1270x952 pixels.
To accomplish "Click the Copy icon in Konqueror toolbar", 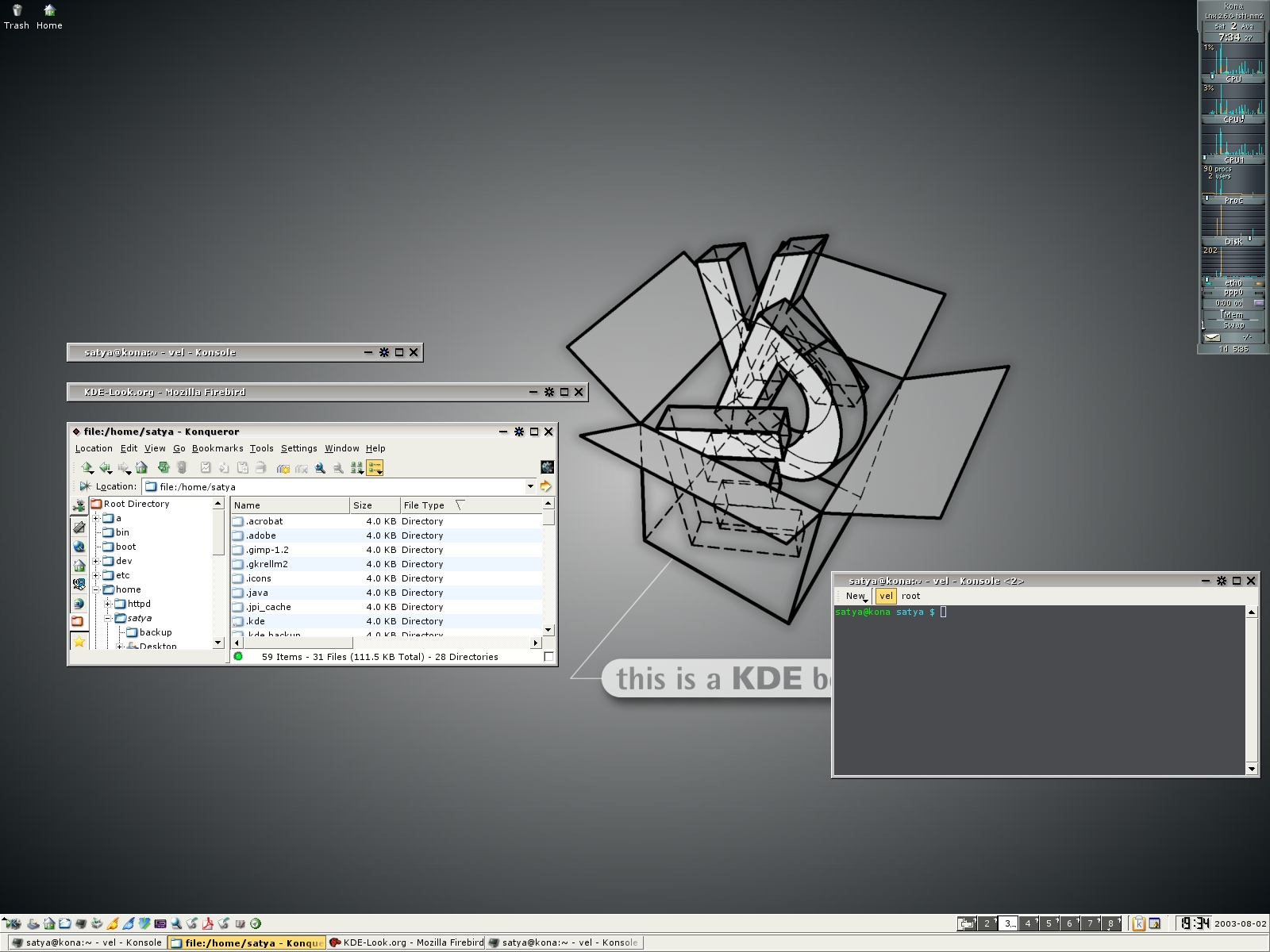I will tap(224, 467).
